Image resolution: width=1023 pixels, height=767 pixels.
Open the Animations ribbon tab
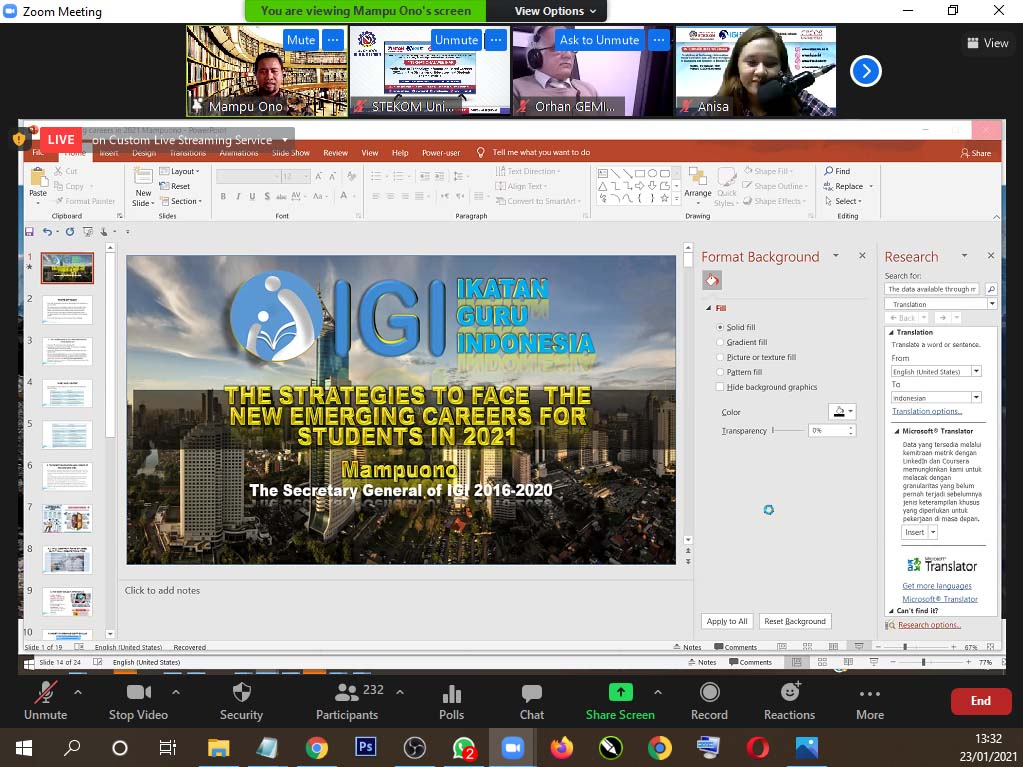239,153
